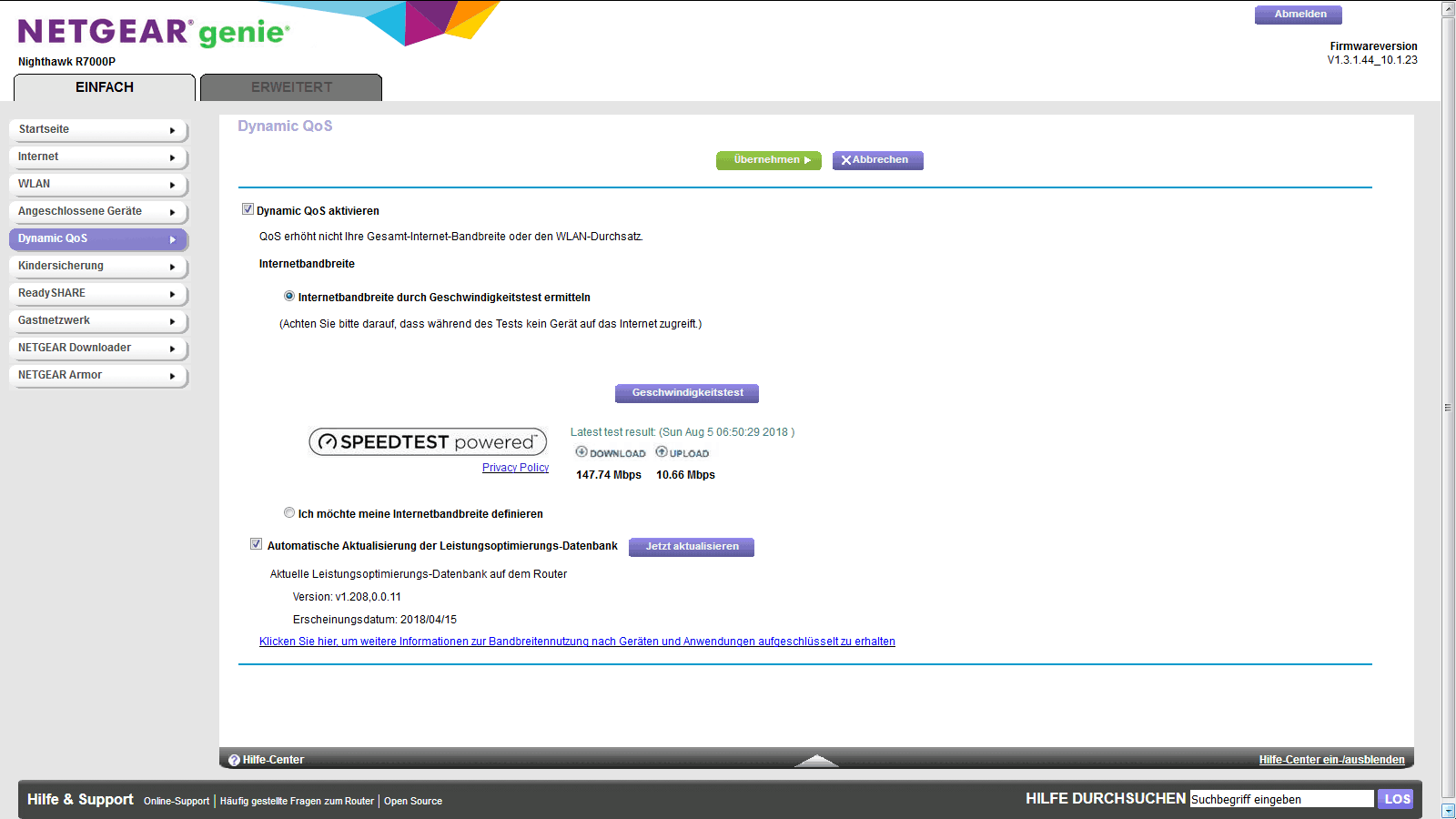
Task: Open Internet menu item
Action: tap(98, 157)
